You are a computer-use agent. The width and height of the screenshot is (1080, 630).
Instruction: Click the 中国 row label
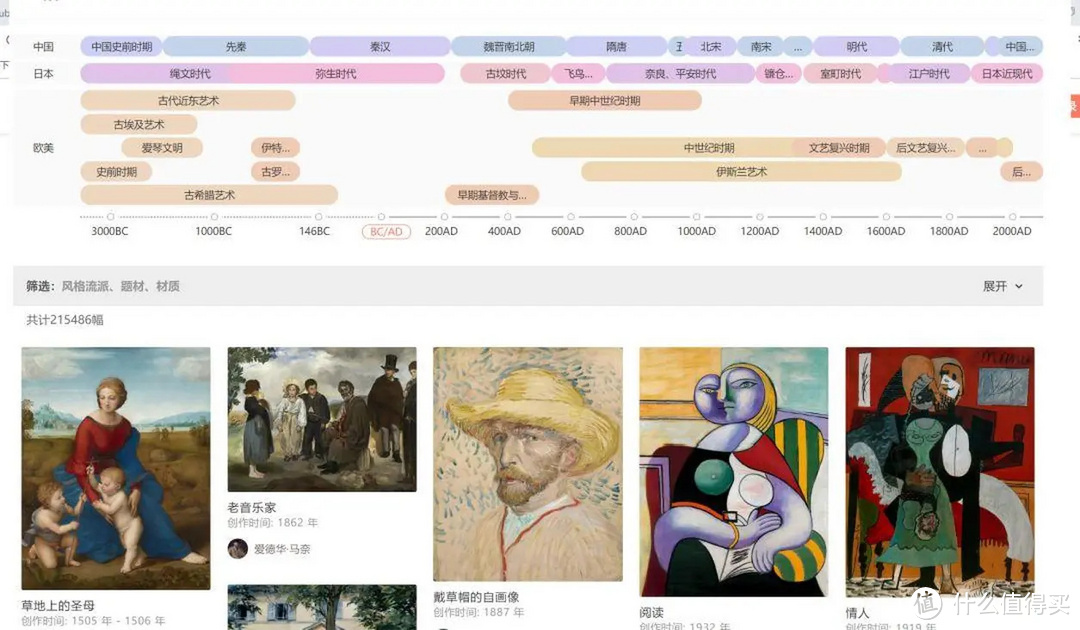pos(43,47)
